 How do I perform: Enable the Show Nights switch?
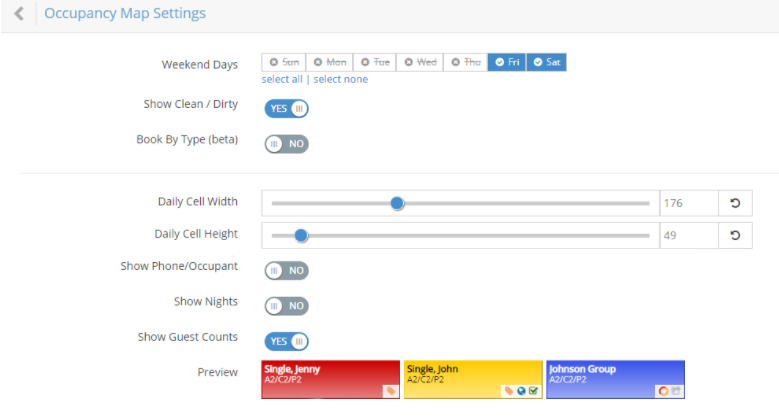coord(286,305)
